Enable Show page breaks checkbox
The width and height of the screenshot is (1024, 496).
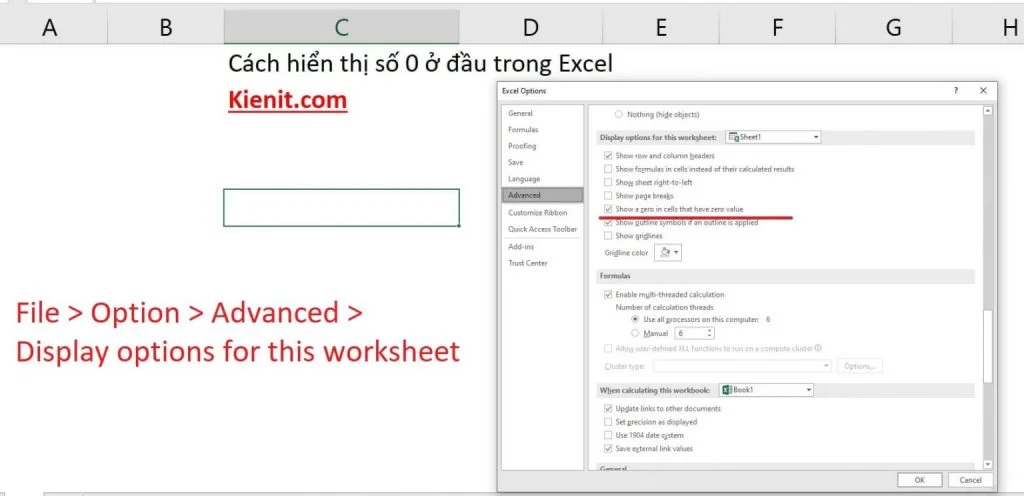pos(609,196)
